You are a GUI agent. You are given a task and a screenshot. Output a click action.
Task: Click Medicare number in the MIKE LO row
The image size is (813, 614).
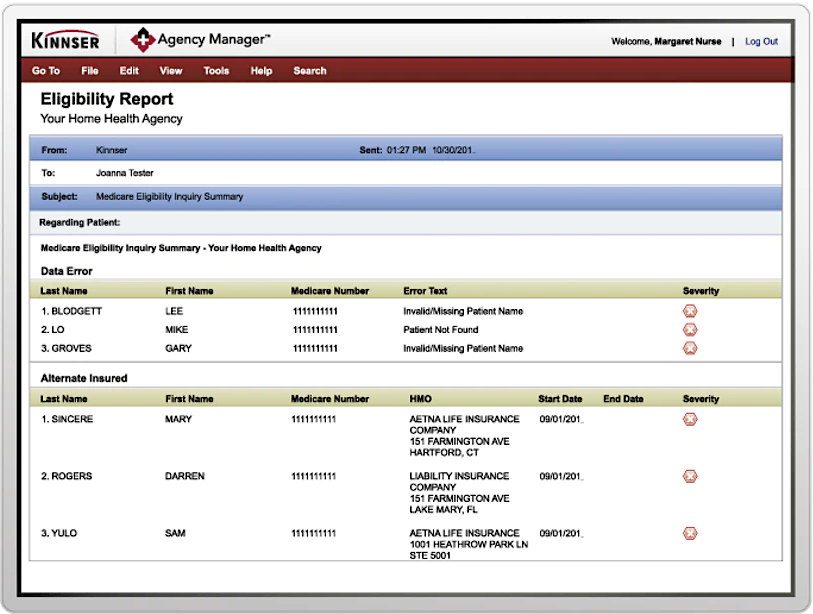pyautogui.click(x=315, y=330)
